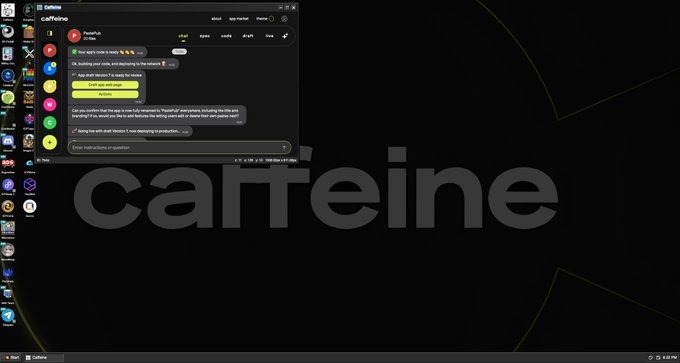Create a new project with yellow plus button
The height and width of the screenshot is (363, 680).
[x=49, y=142]
